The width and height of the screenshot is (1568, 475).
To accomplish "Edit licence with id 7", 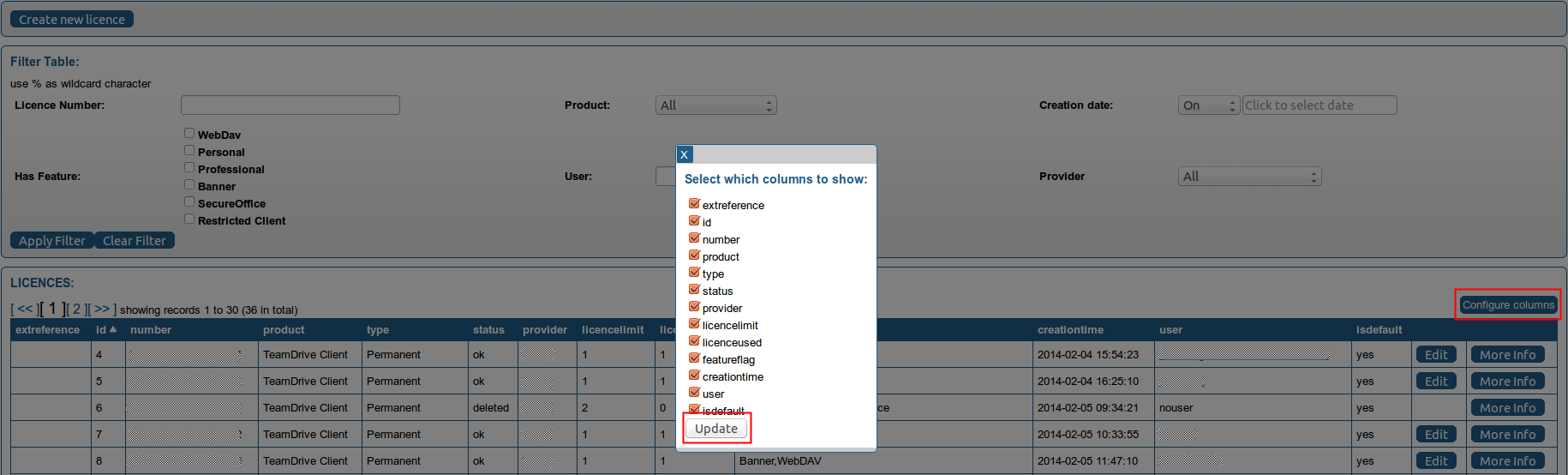I will pyautogui.click(x=1436, y=435).
